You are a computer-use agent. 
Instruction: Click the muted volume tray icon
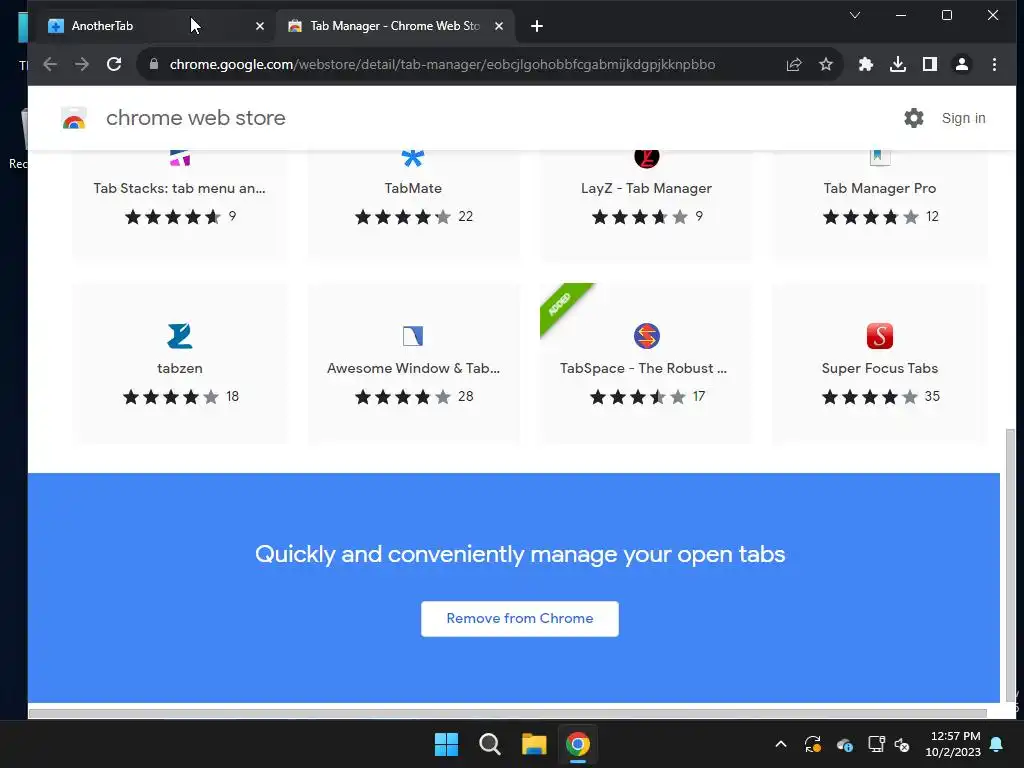(x=902, y=744)
